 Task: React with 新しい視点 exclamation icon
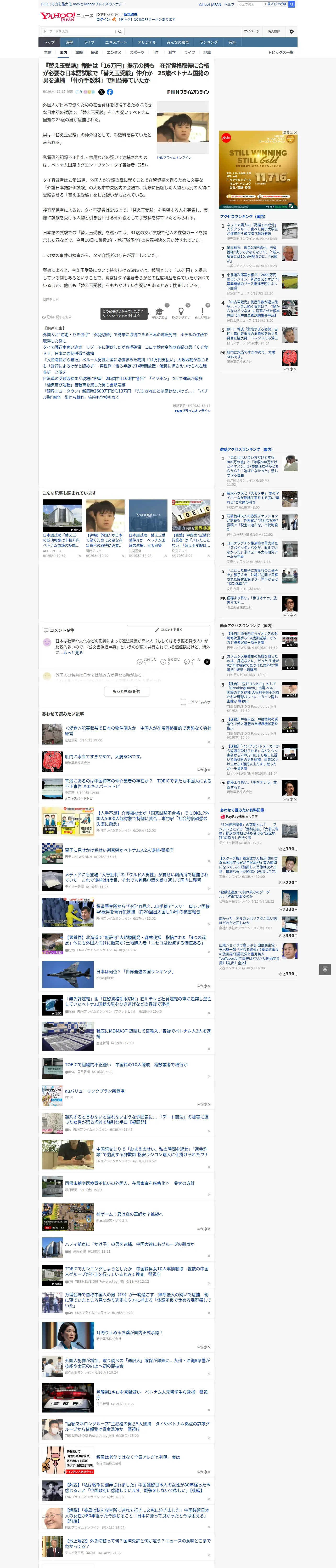[x=203, y=311]
